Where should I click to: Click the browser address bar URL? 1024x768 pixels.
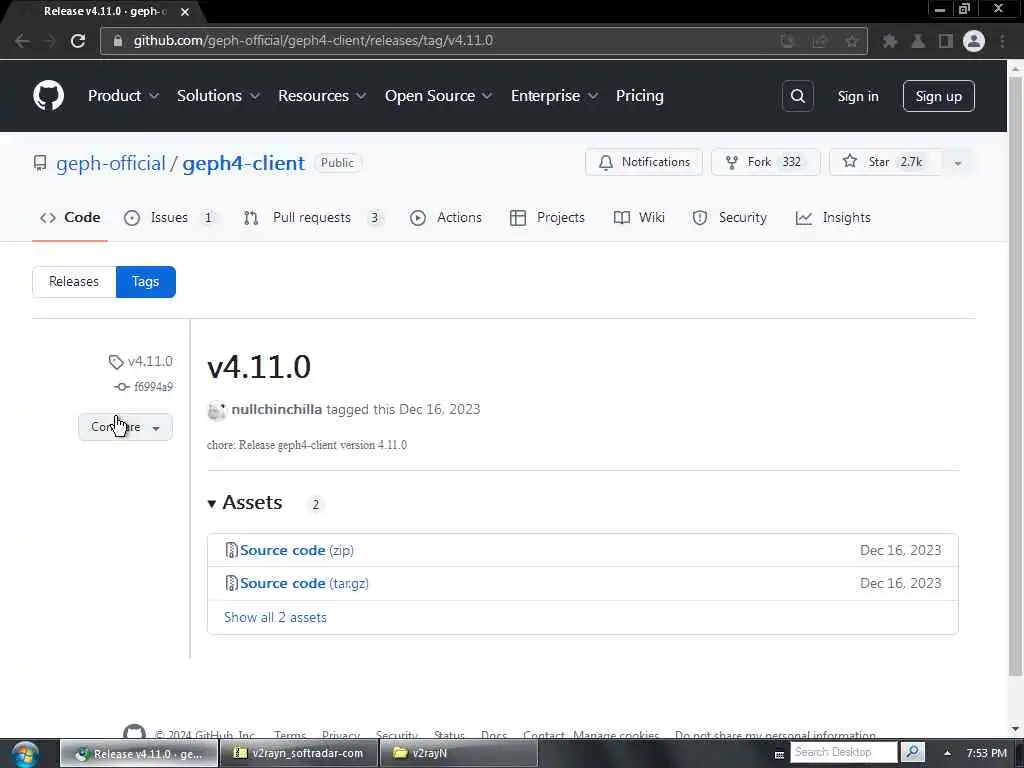point(313,40)
